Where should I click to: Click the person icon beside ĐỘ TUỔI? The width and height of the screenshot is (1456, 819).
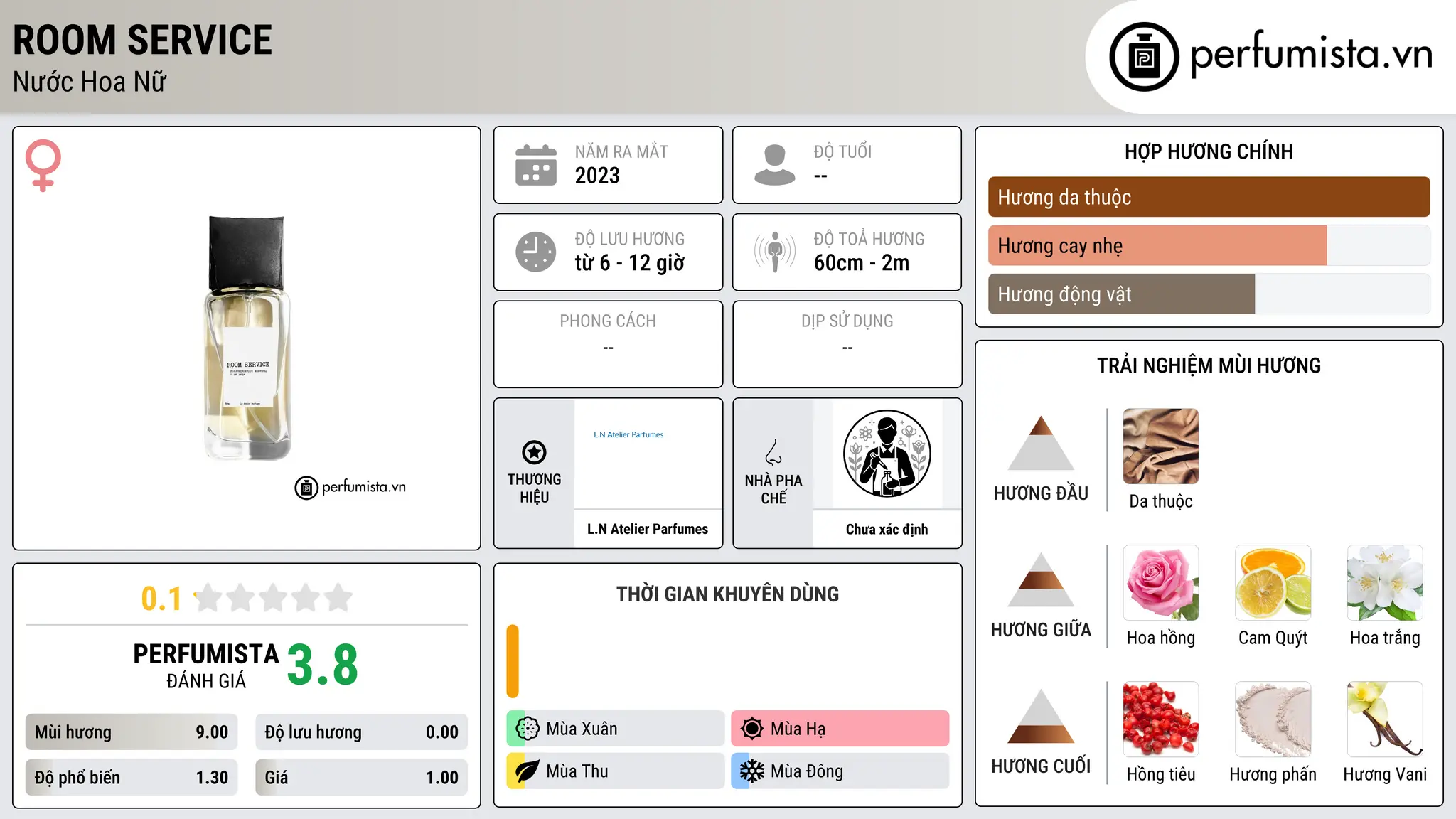pyautogui.click(x=775, y=165)
